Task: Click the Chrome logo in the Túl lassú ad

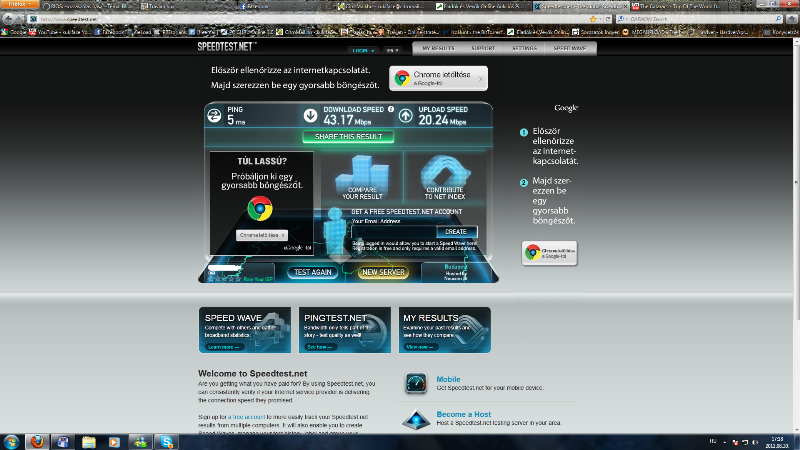Action: click(x=260, y=209)
